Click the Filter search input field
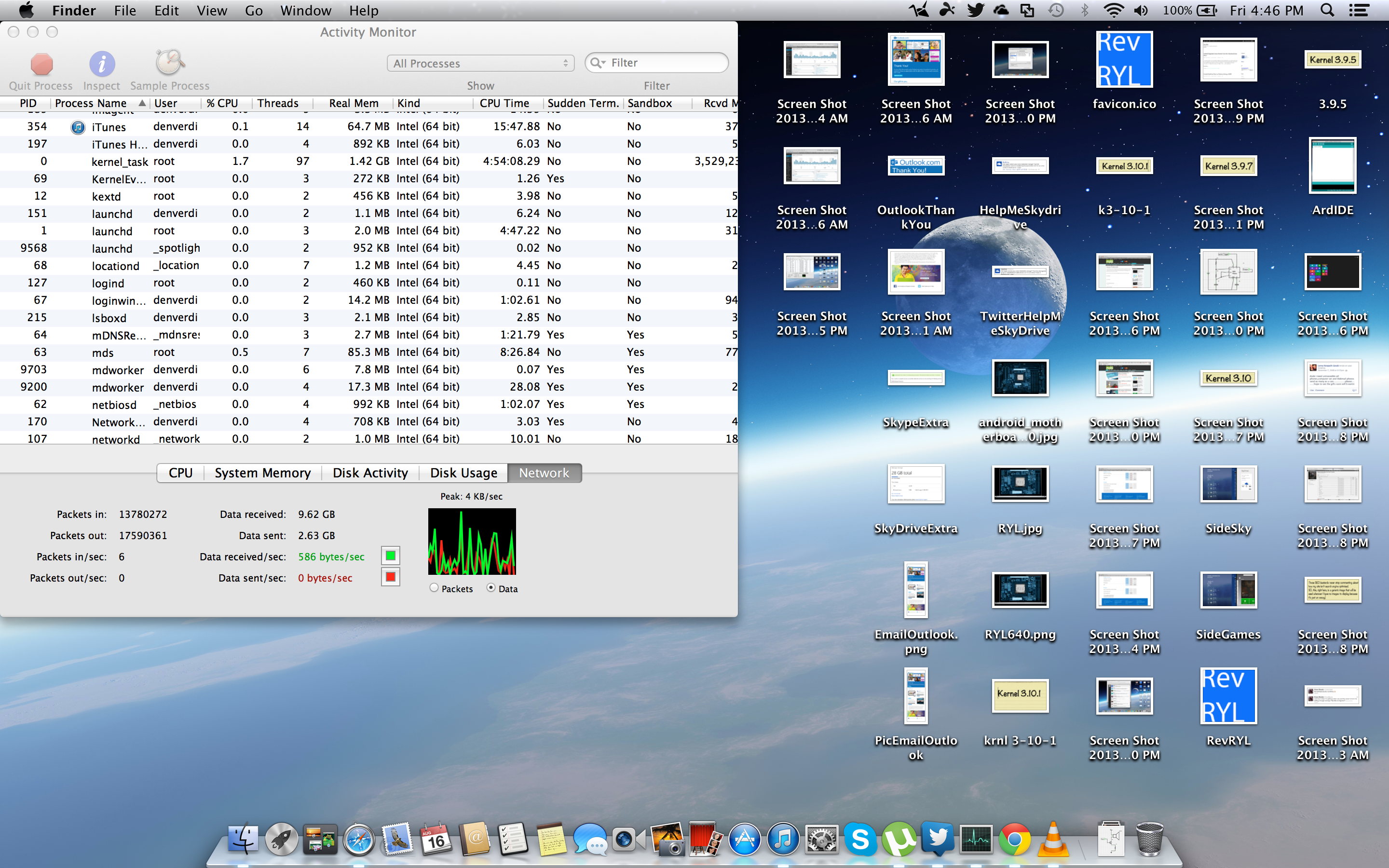Viewport: 1389px width, 868px height. tap(658, 62)
